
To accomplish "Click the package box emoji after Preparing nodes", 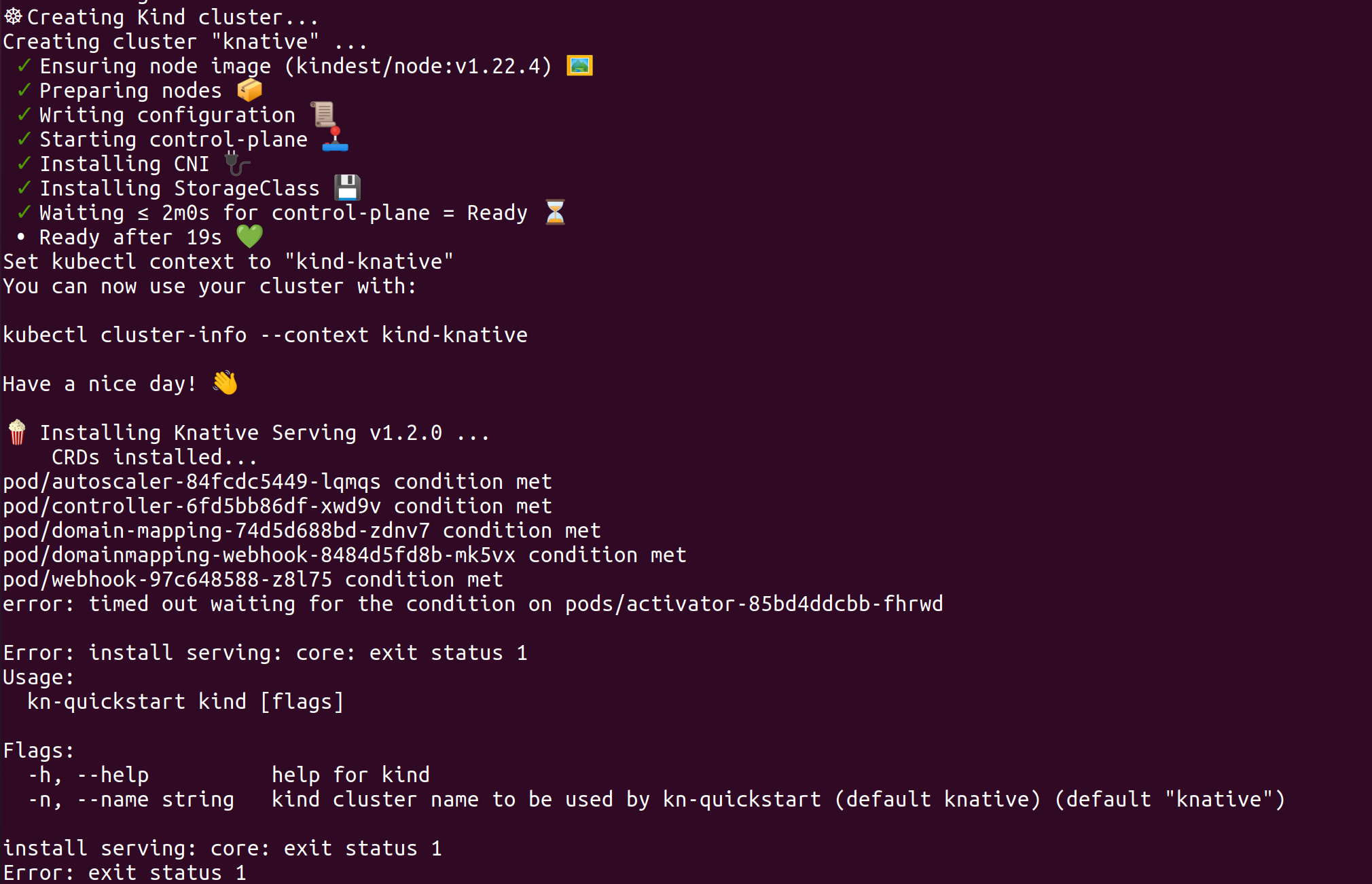I will 249,90.
